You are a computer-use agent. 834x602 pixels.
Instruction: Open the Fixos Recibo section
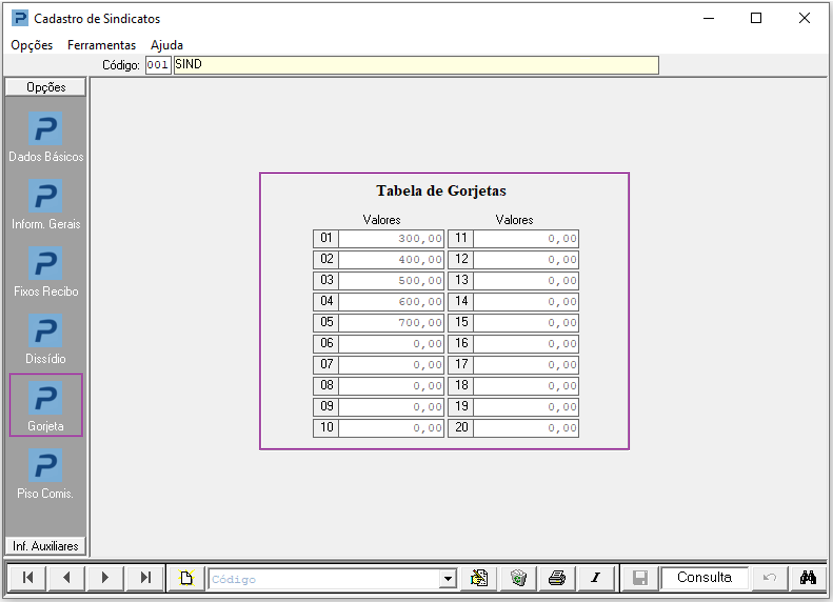click(46, 271)
